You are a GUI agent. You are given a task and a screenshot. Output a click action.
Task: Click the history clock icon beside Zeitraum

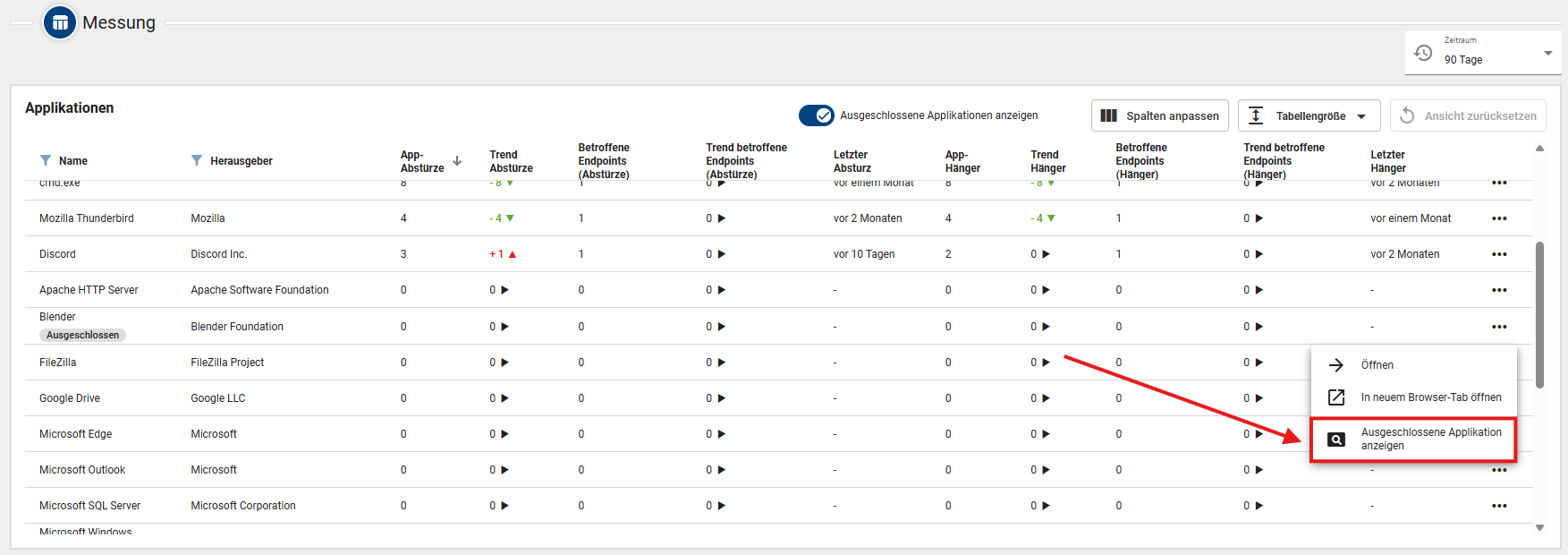[1423, 53]
